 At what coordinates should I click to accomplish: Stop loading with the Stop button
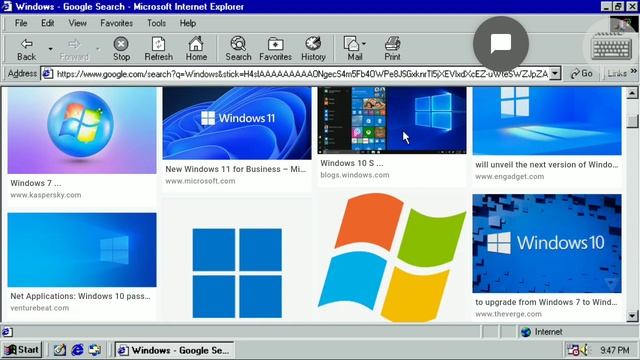pyautogui.click(x=121, y=49)
